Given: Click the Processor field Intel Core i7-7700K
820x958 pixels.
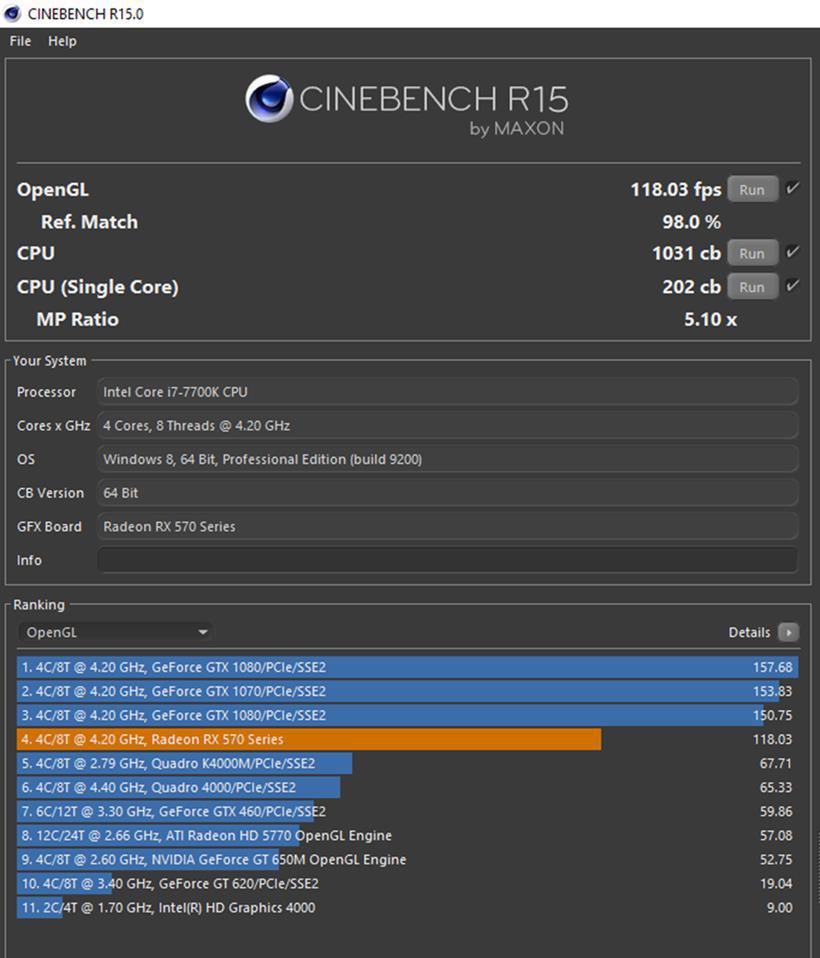Looking at the screenshot, I should [x=447, y=392].
